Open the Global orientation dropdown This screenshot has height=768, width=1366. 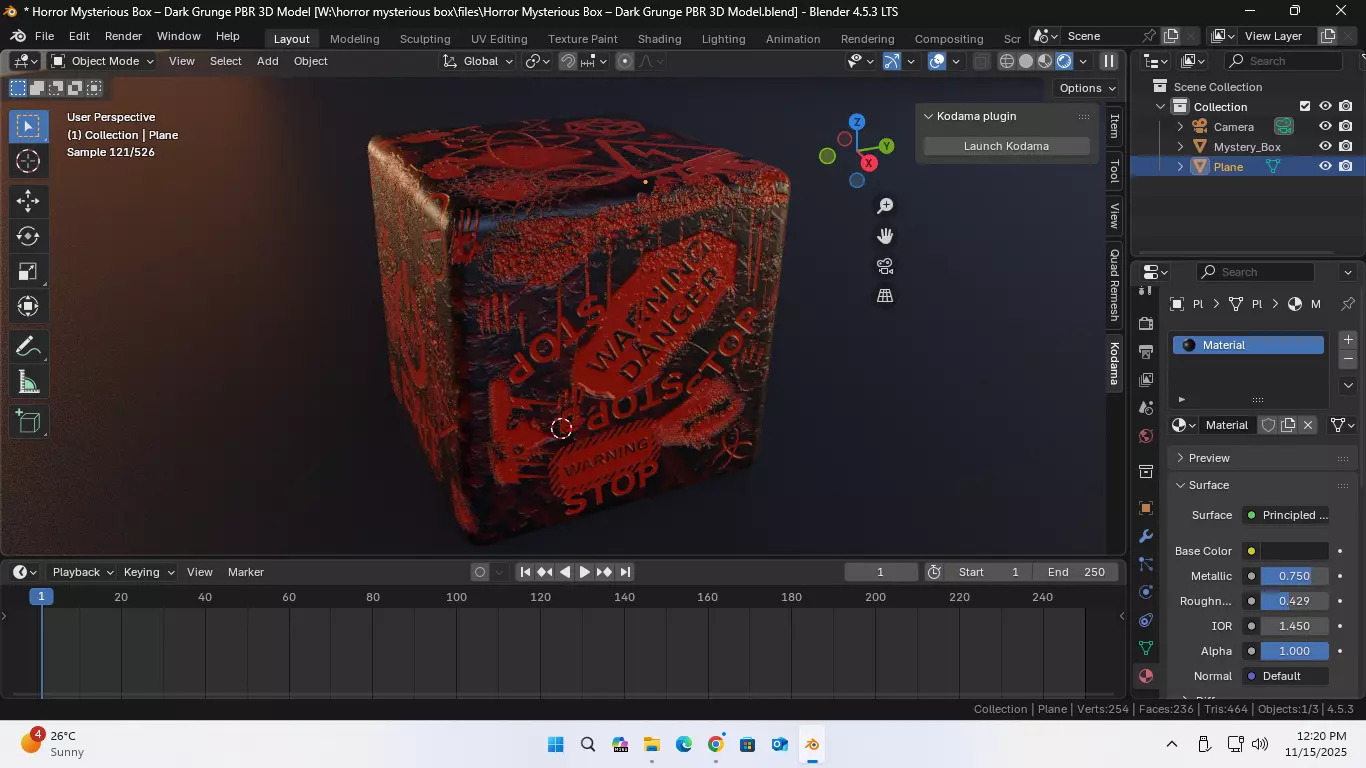pos(478,61)
